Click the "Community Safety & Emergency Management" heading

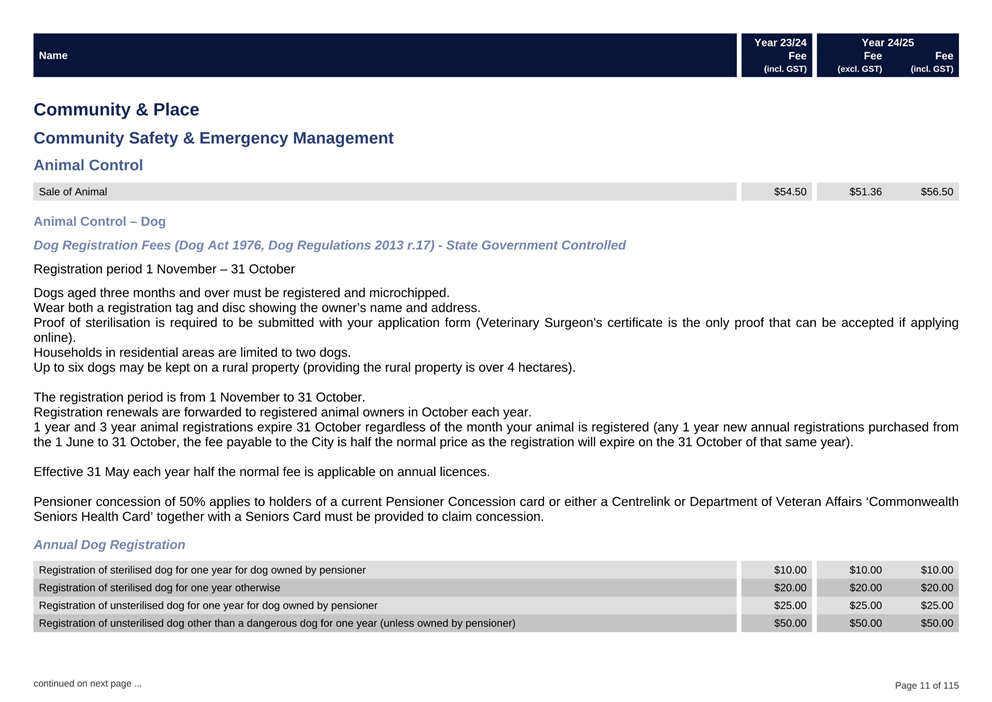click(x=213, y=138)
